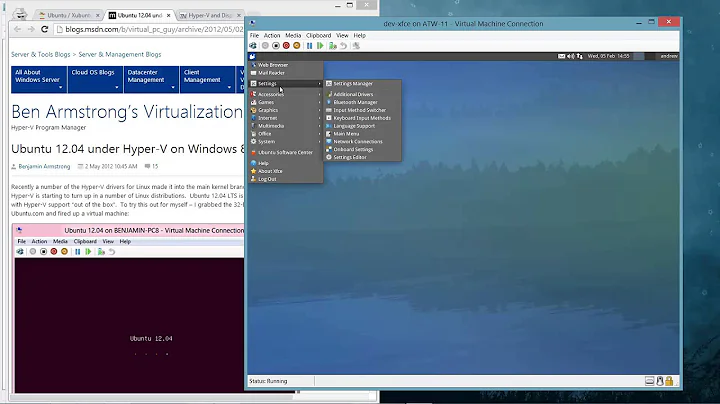The image size is (720, 404).
Task: Click Chrome's forward arrow button
Action: (x=31, y=29)
